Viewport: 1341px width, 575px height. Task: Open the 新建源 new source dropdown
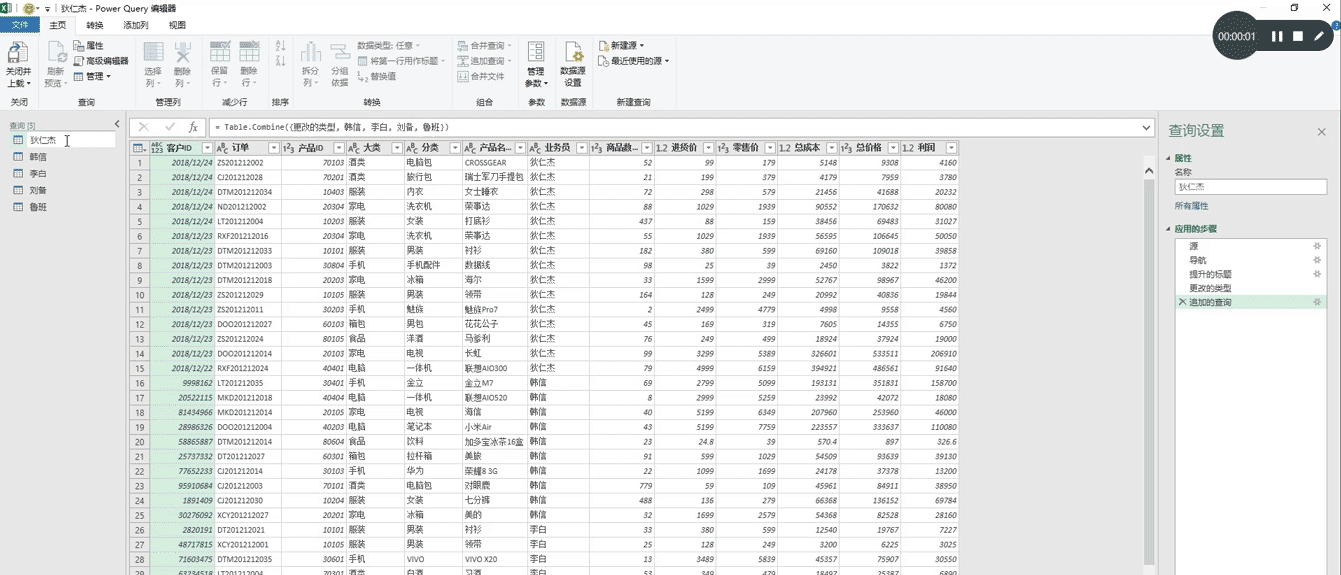[x=621, y=45]
